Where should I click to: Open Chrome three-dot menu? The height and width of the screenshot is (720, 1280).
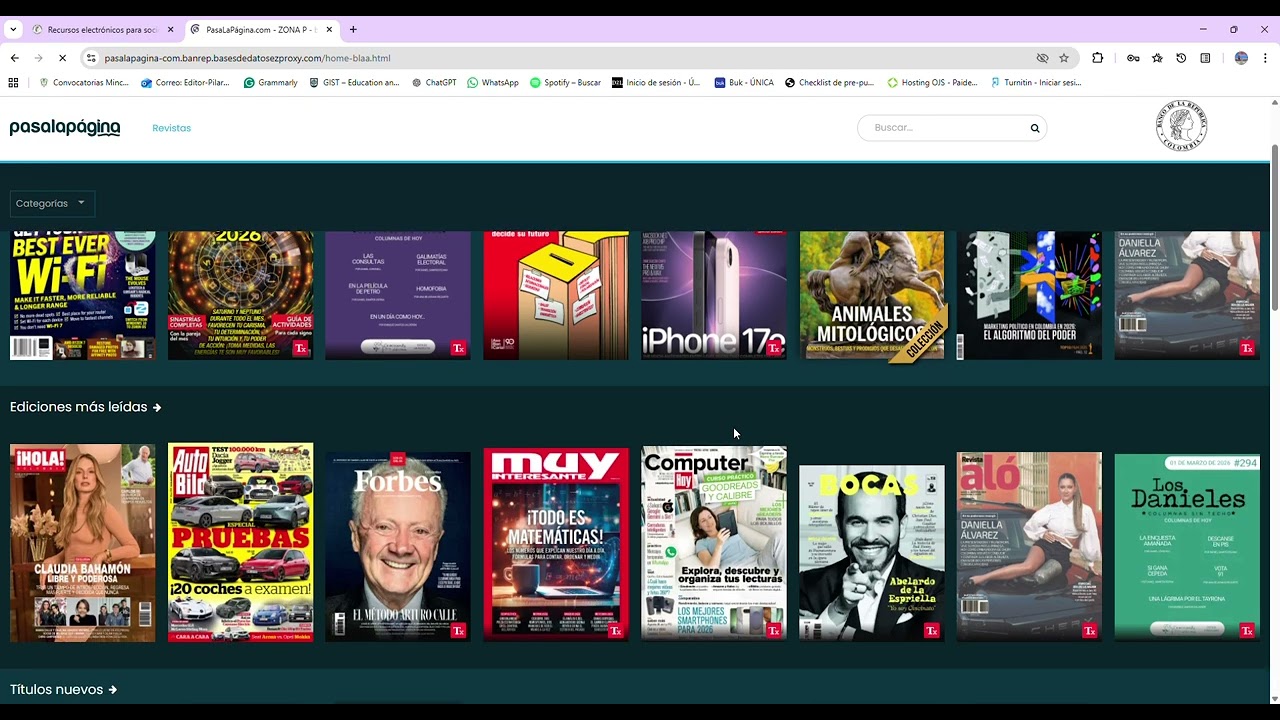(1265, 58)
